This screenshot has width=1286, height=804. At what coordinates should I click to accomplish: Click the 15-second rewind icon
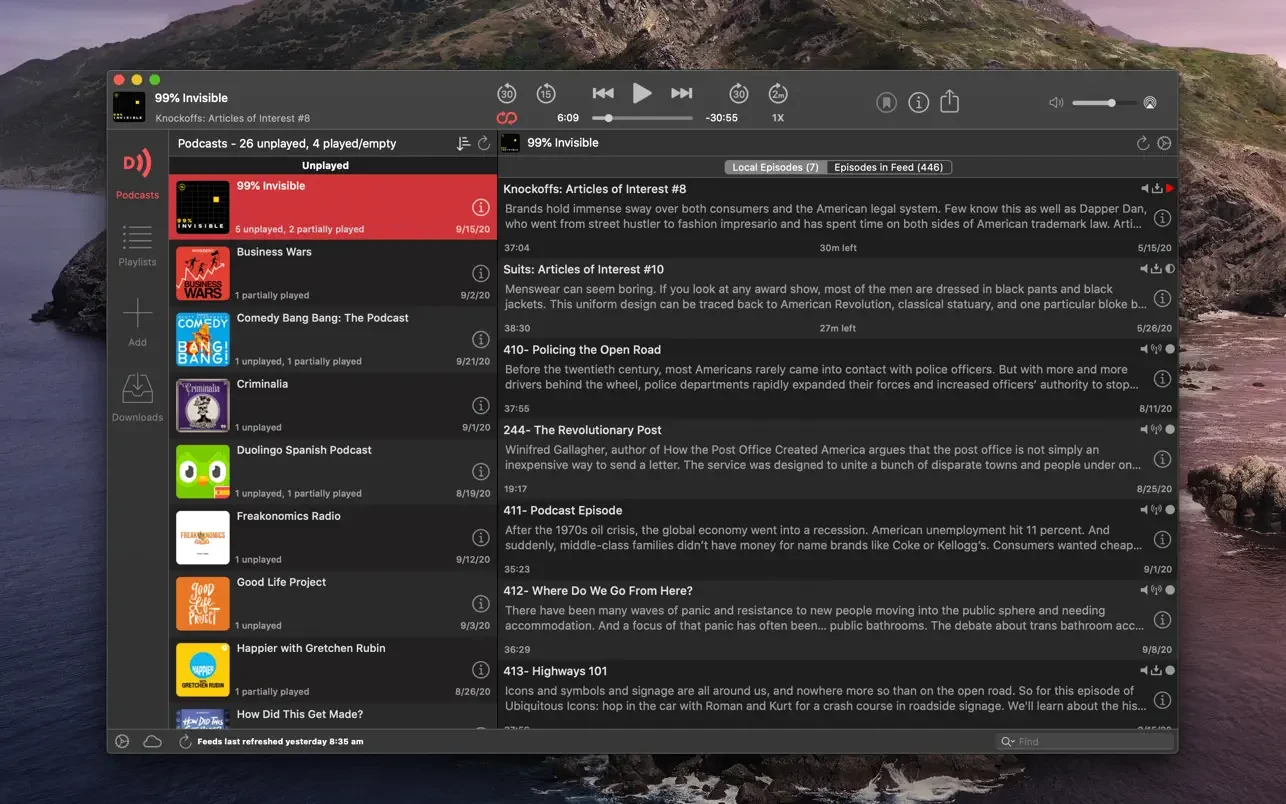coord(545,94)
